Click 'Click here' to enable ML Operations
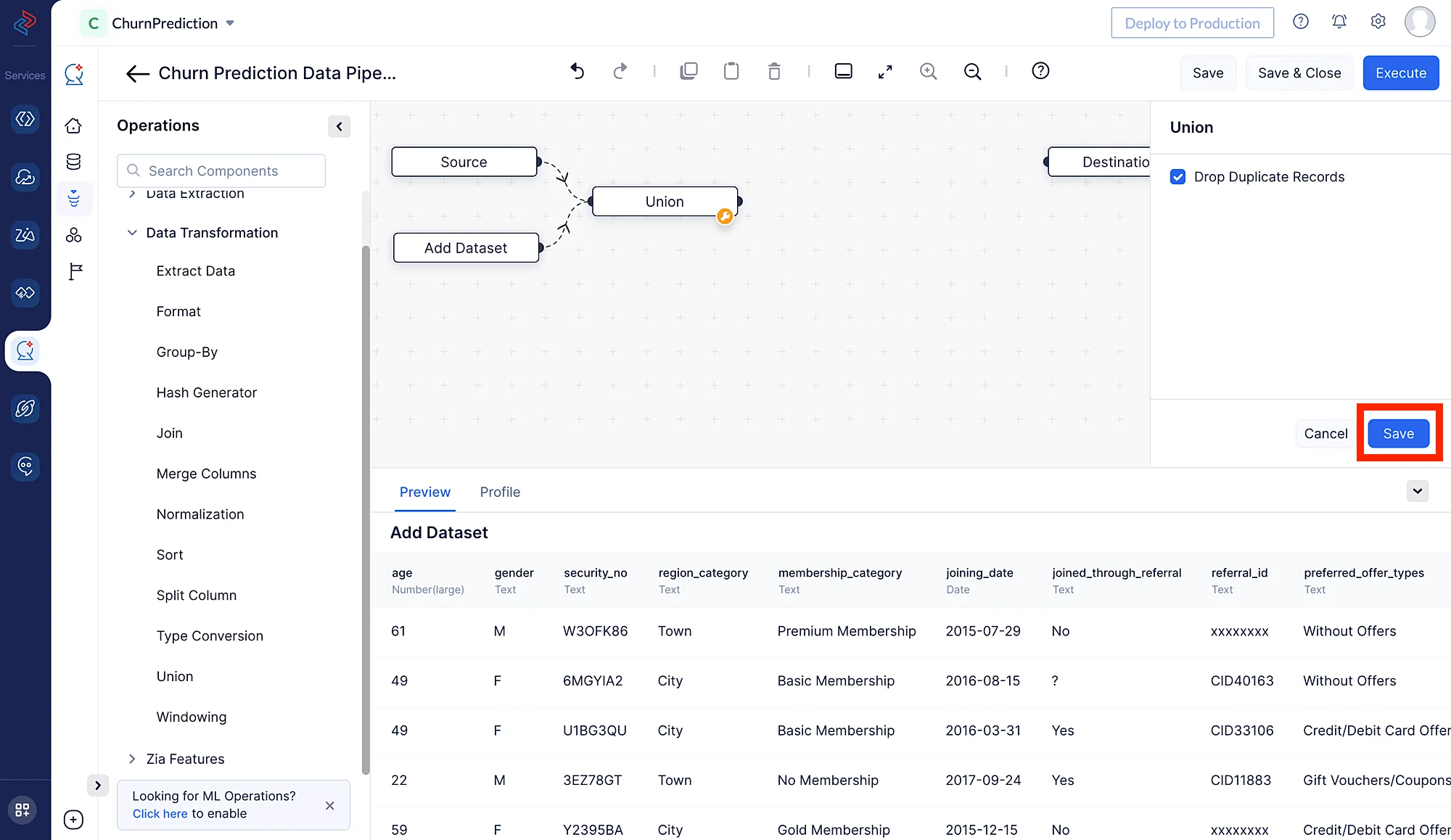The image size is (1451, 840). (x=160, y=814)
